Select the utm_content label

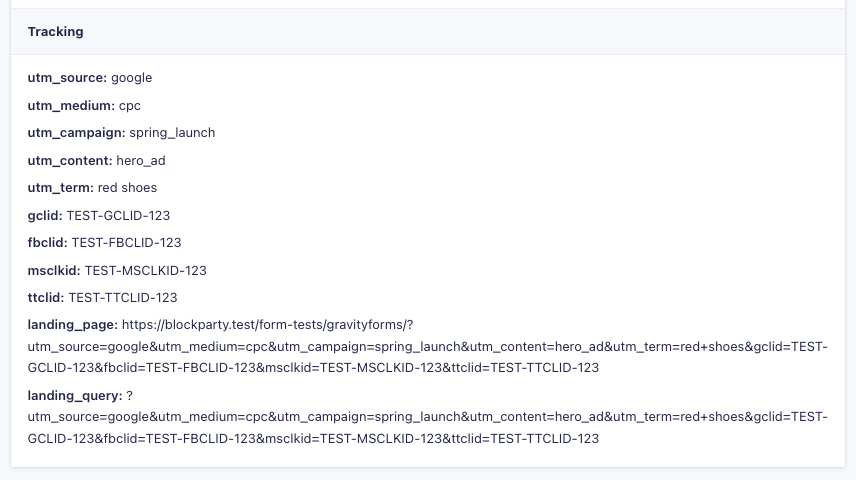click(x=70, y=161)
